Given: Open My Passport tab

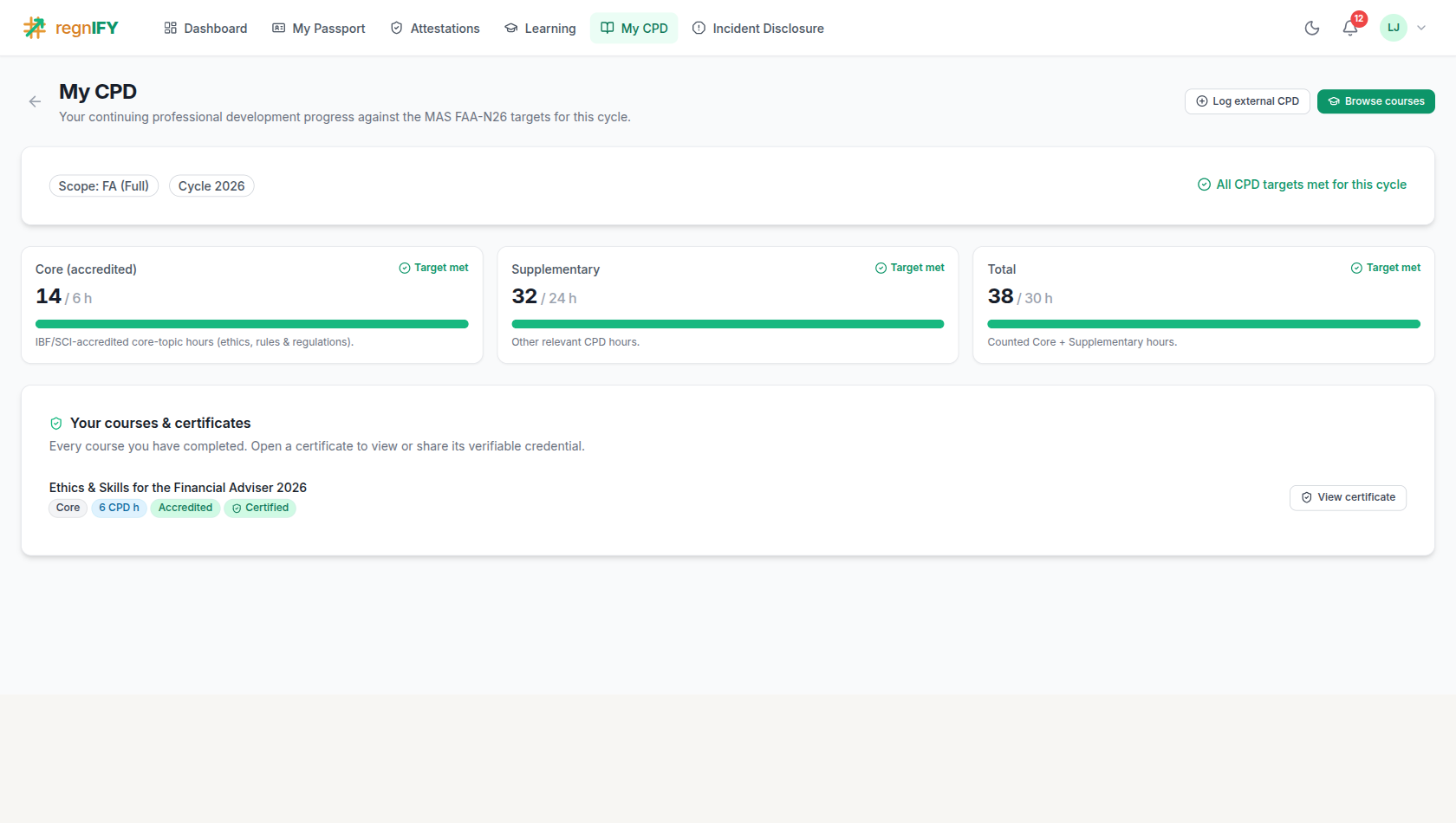Looking at the screenshot, I should (319, 28).
